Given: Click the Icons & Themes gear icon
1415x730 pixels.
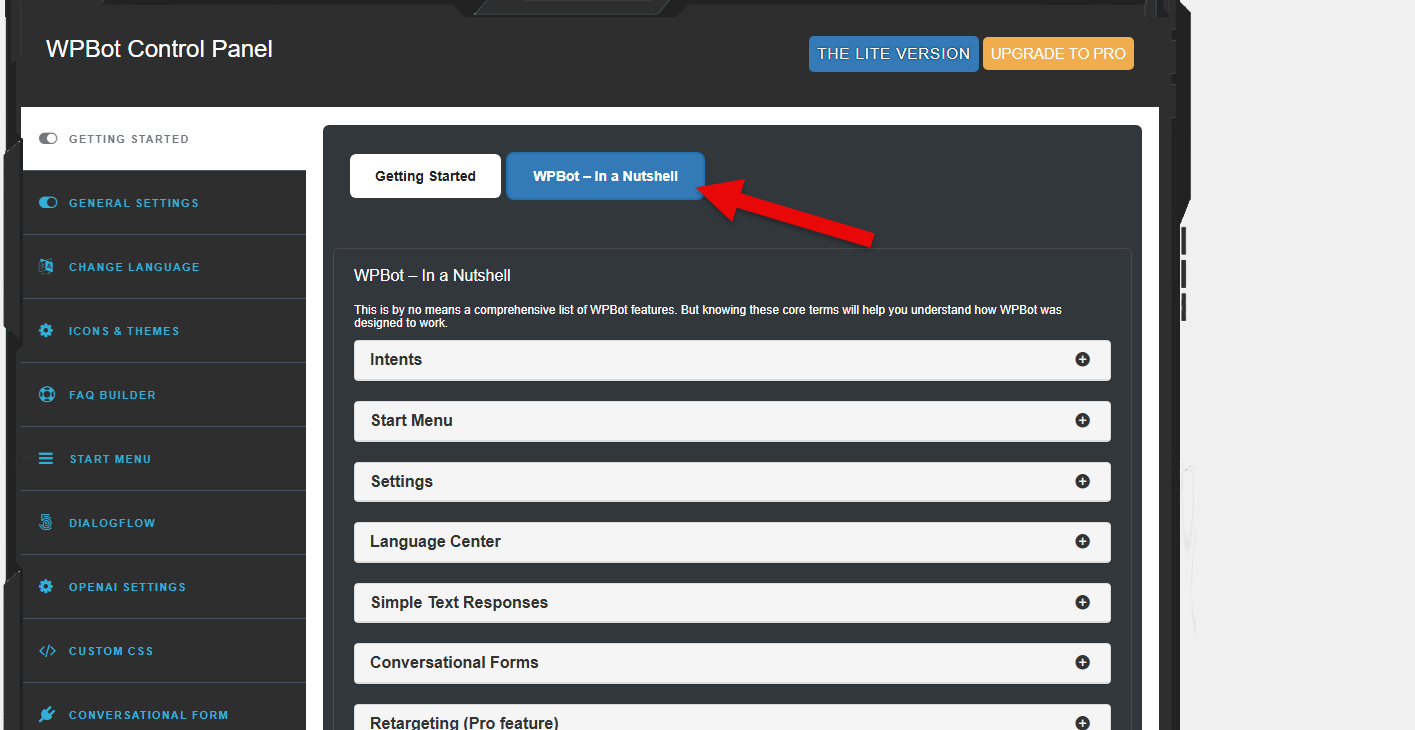Looking at the screenshot, I should pyautogui.click(x=46, y=330).
